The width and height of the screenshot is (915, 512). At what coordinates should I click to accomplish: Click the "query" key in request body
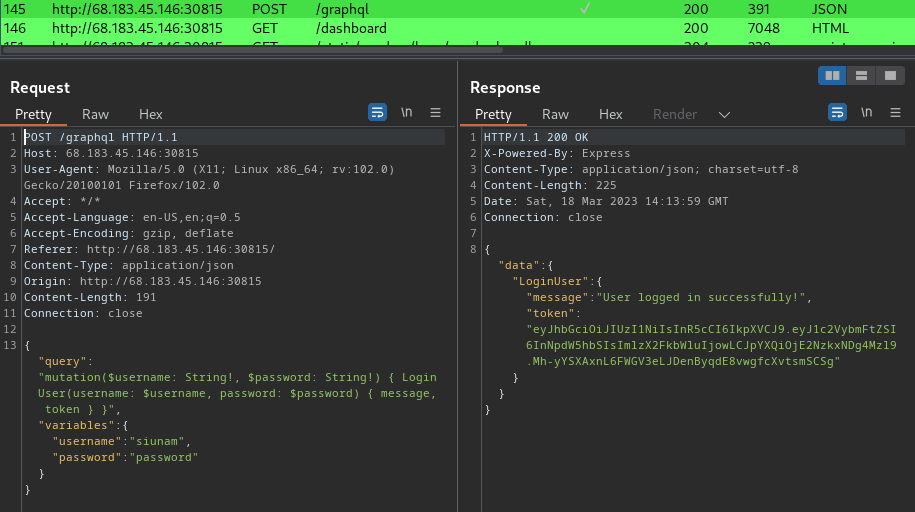pyautogui.click(x=62, y=361)
